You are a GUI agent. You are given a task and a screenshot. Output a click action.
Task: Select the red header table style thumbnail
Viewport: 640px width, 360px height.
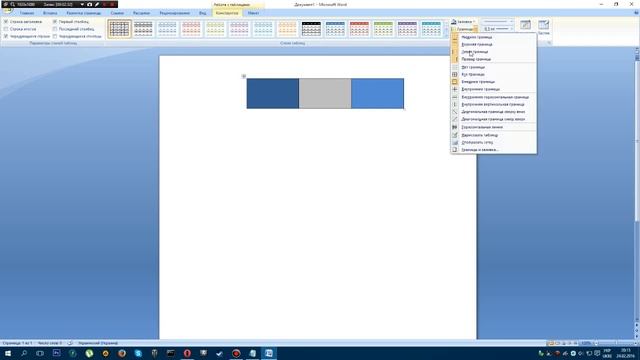(359, 29)
